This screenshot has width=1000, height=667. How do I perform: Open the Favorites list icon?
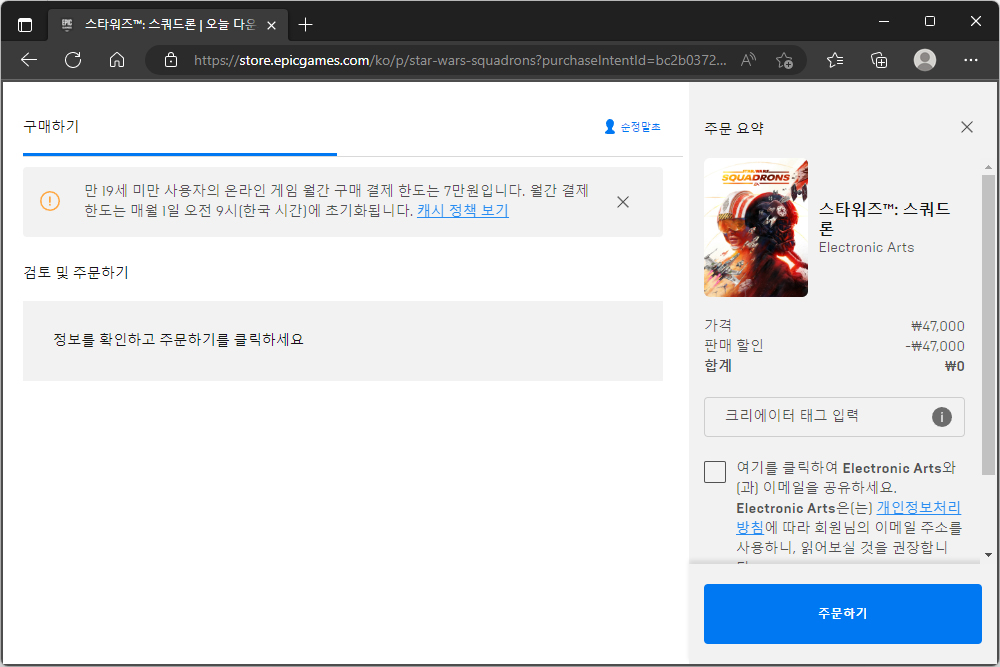tap(835, 60)
